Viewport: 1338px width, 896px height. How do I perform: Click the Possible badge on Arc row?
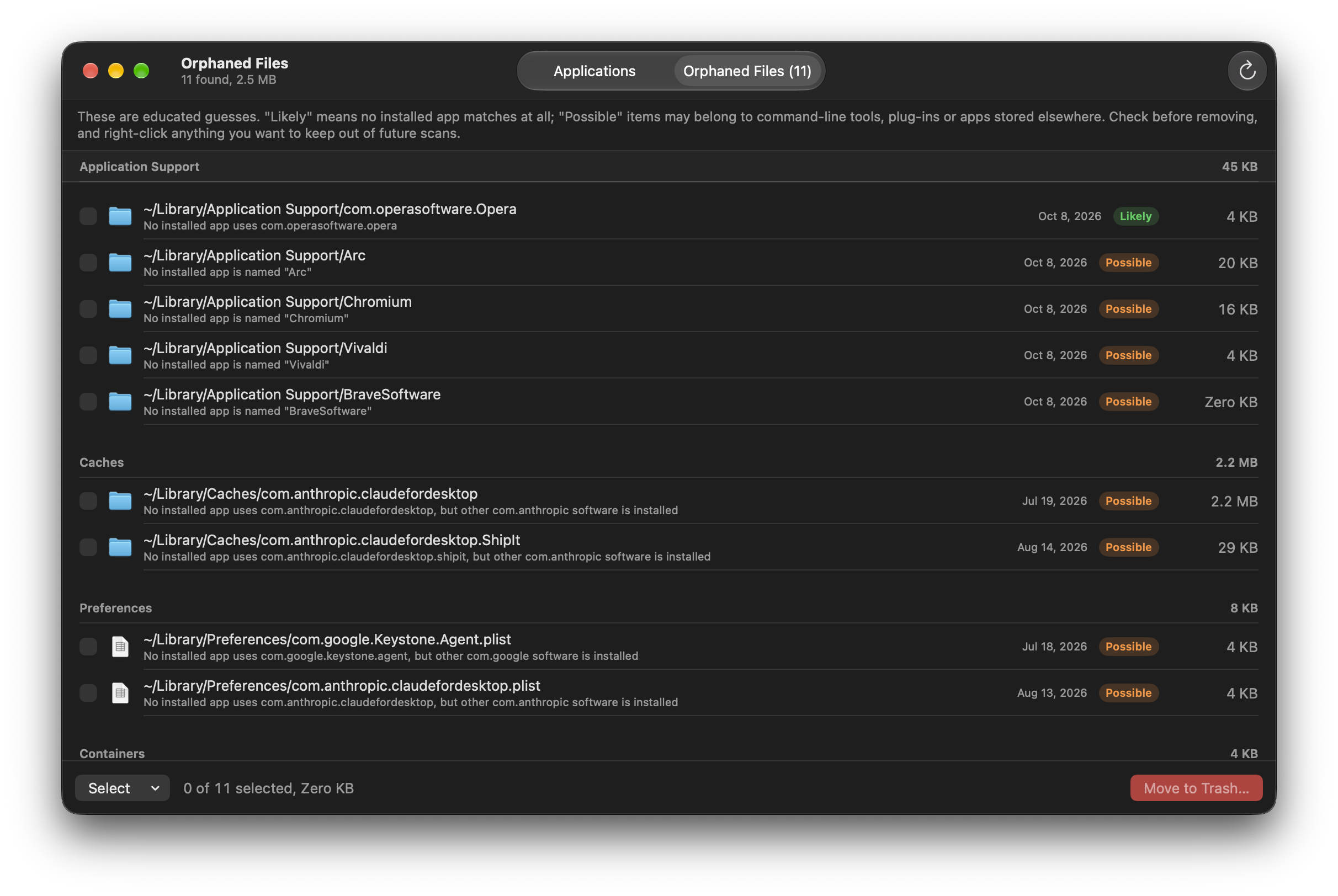click(x=1128, y=263)
